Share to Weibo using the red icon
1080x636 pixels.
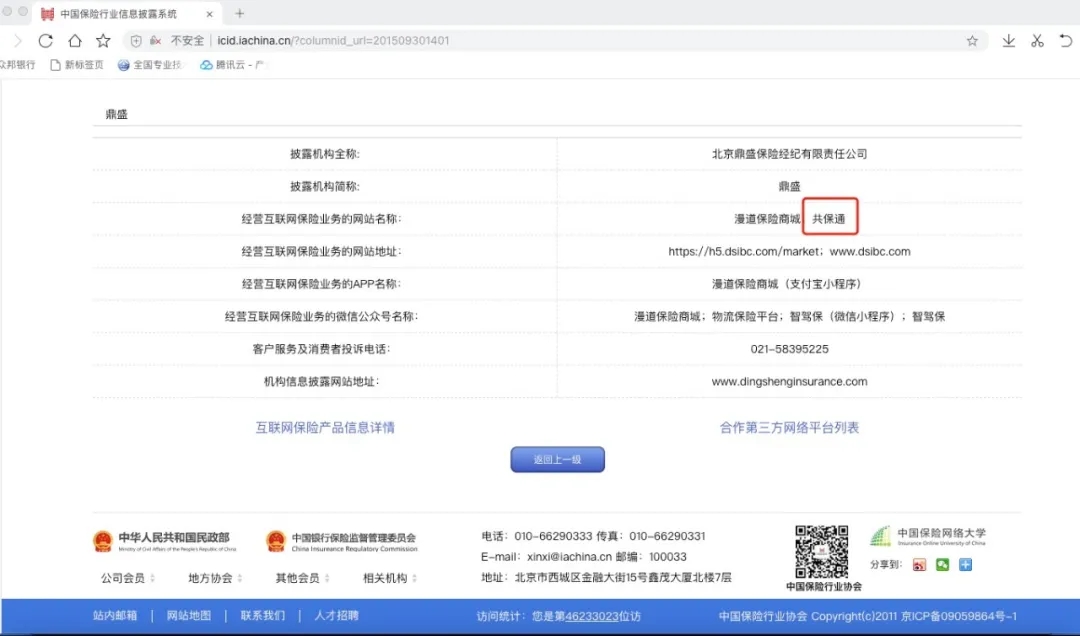click(920, 565)
